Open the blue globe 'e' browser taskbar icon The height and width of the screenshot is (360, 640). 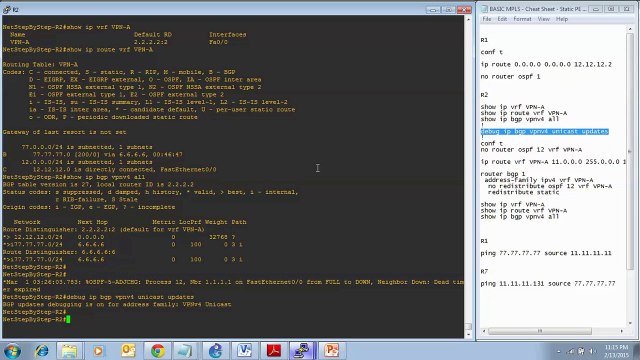215,351
